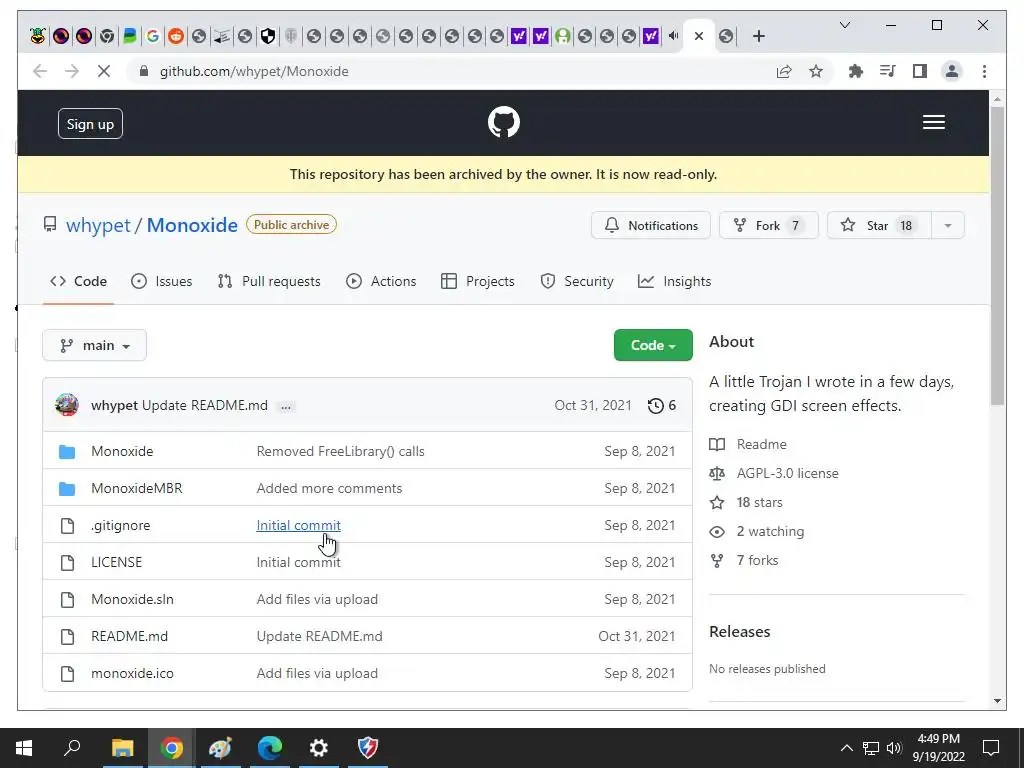Open Update README.md message in README.md row

[x=319, y=636]
